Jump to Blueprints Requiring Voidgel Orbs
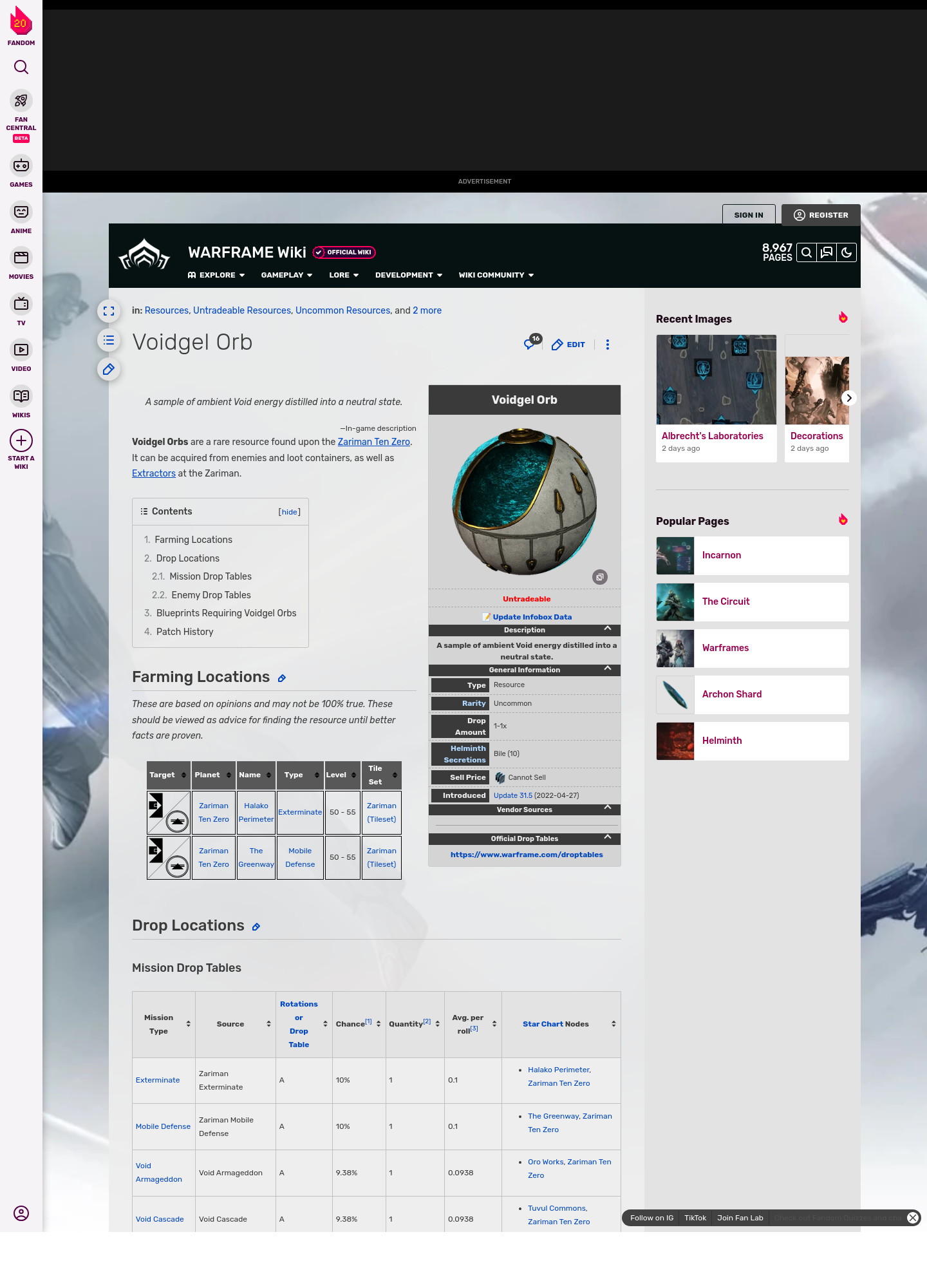This screenshot has width=927, height=1288. [x=226, y=613]
